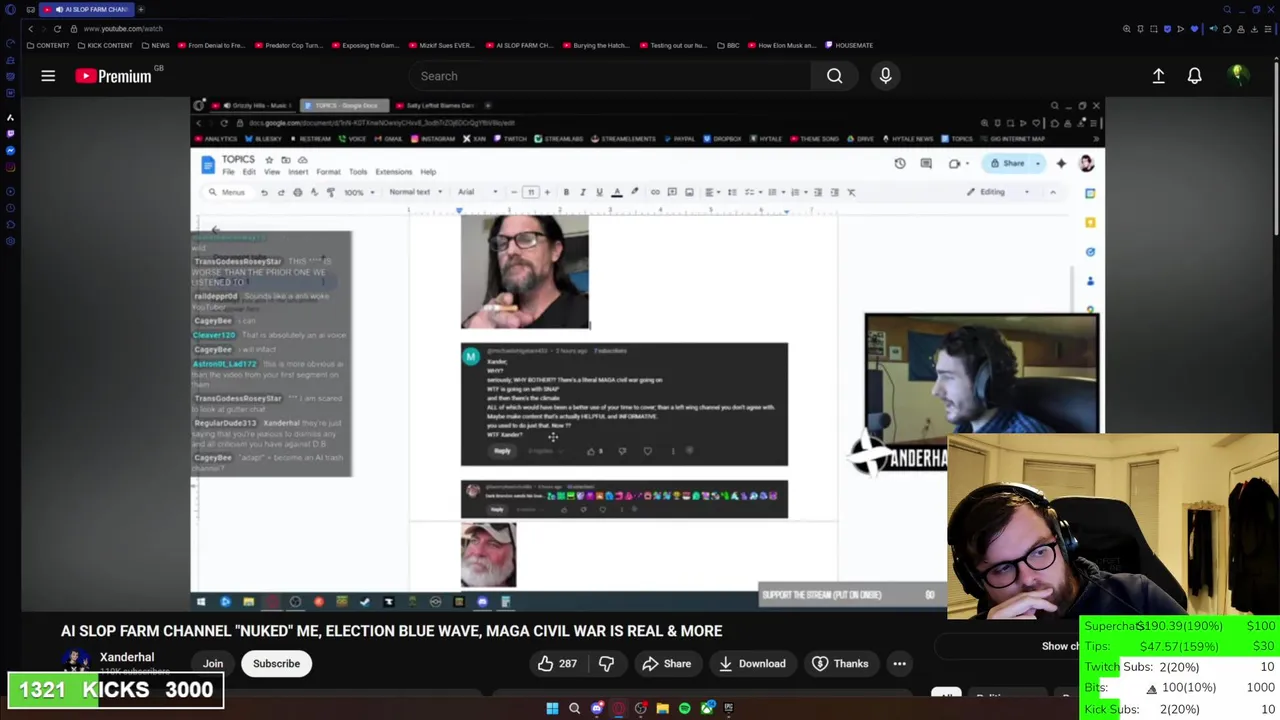Open 'Exposing the Gam...' bookmark
The width and height of the screenshot is (1280, 720).
364,45
